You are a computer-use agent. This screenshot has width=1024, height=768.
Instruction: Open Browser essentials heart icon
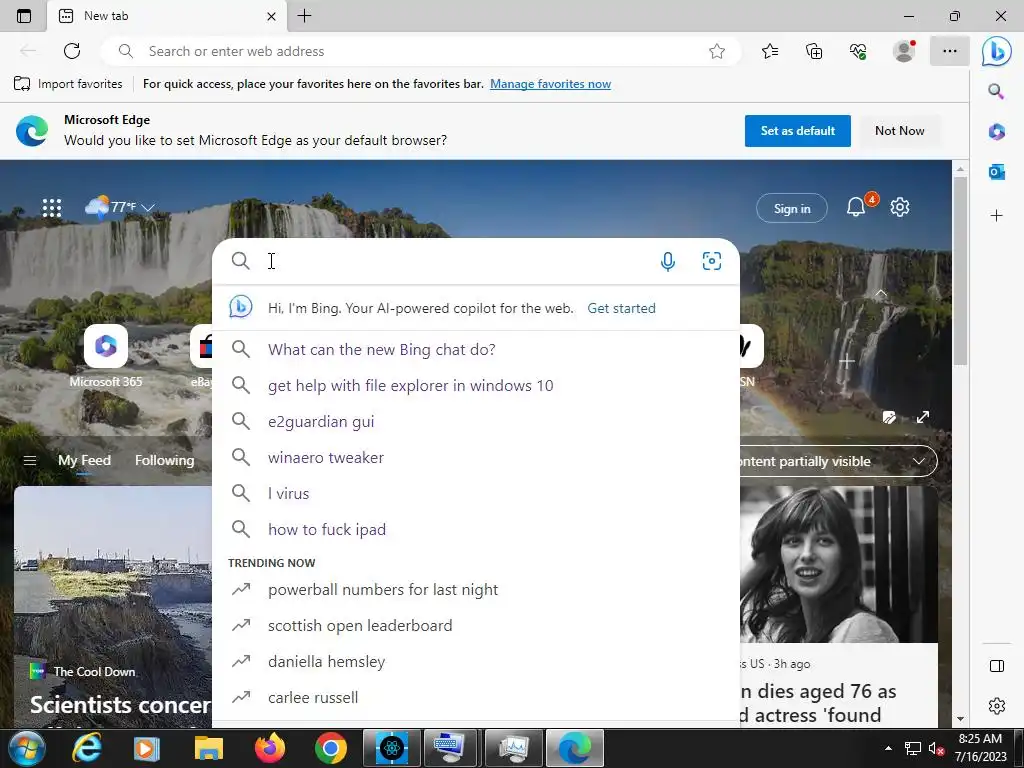tap(858, 51)
